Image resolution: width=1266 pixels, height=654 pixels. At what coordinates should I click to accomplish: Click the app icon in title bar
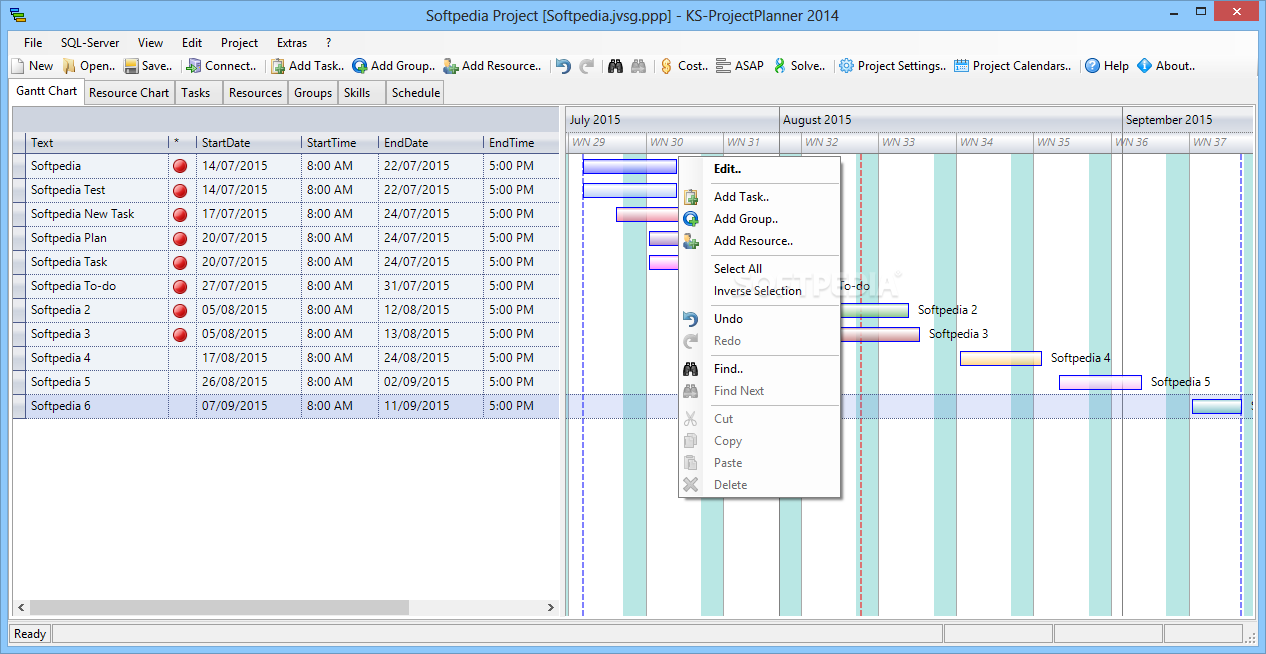(18, 15)
